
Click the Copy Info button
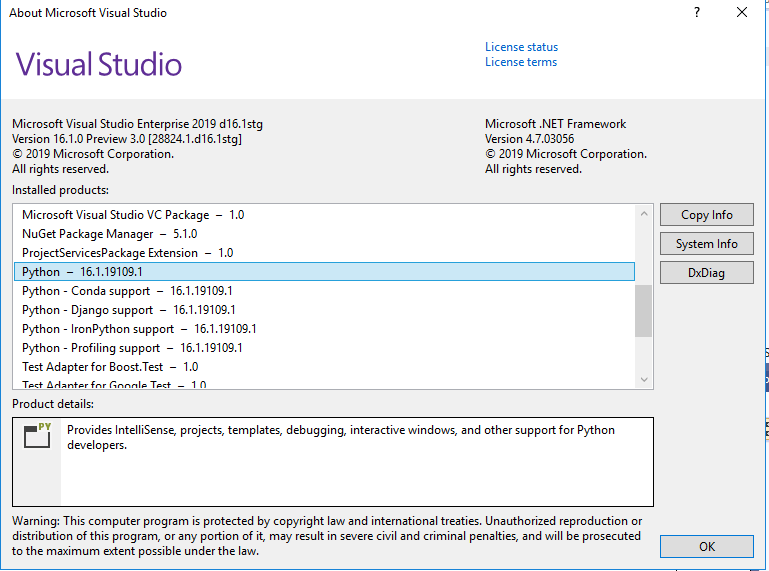pos(706,215)
